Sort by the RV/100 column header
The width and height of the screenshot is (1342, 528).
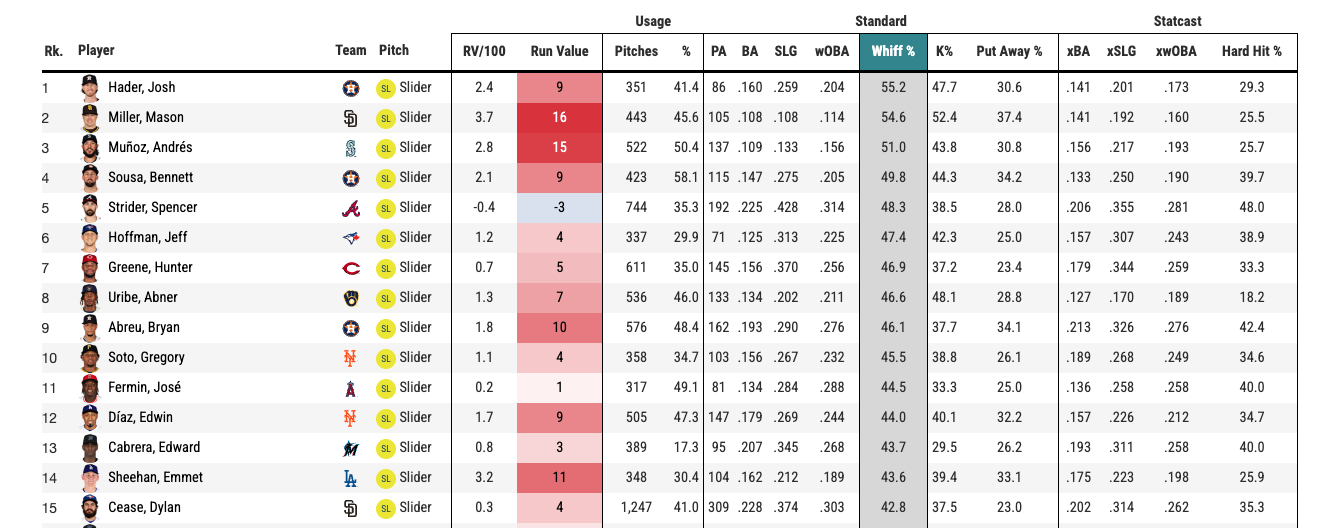[484, 51]
